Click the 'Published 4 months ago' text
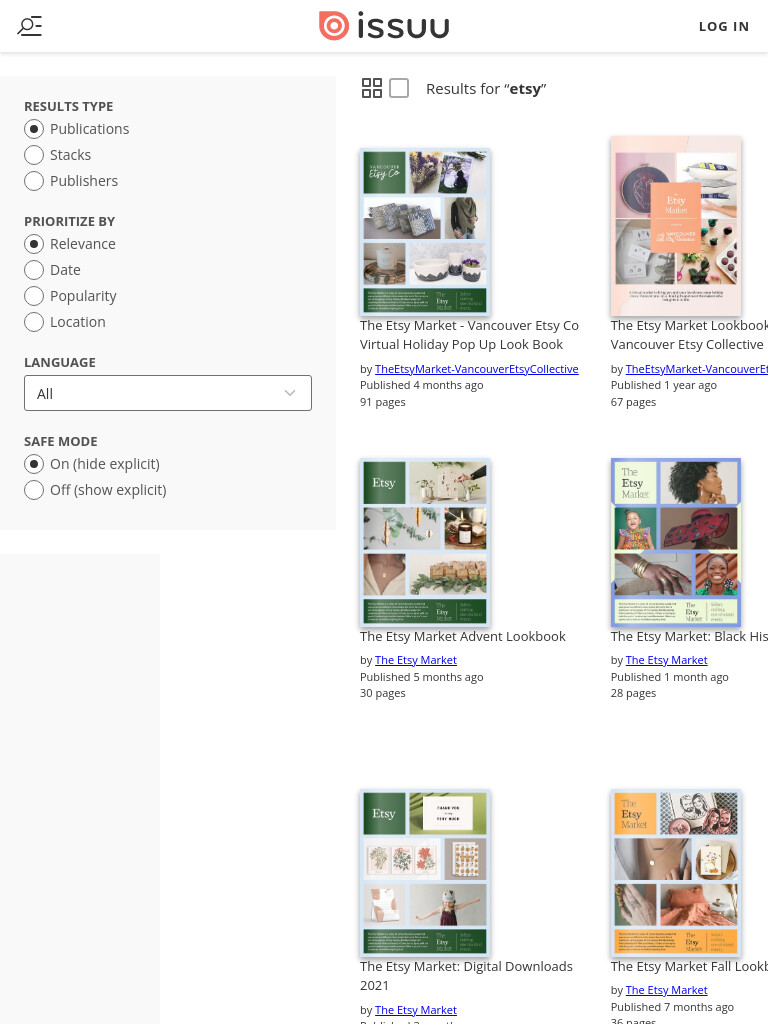Screen dimensions: 768x1024 click(x=422, y=385)
